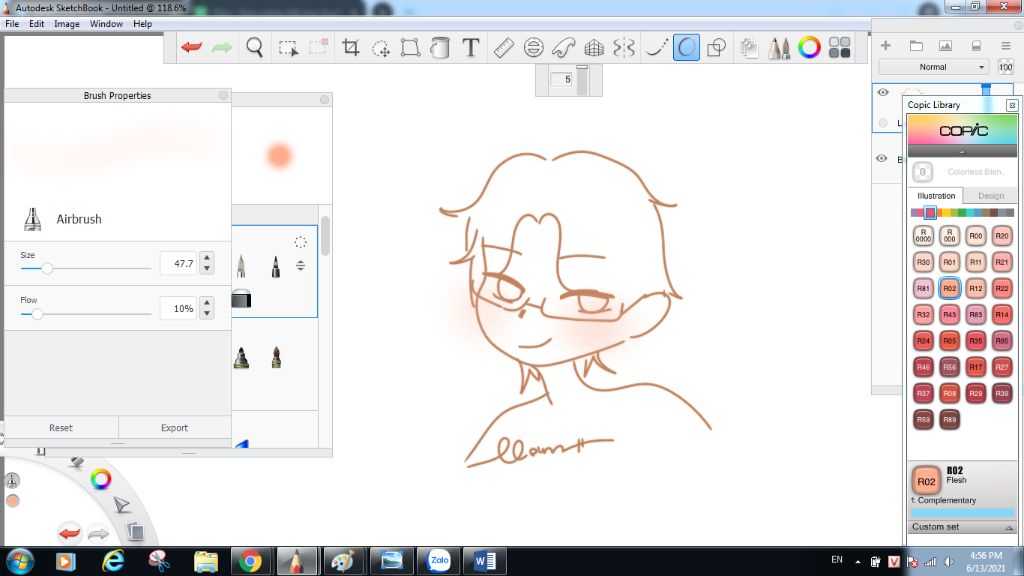Open the Draw Style shapes tool
Viewport: 1024px width, 576px height.
(716, 48)
